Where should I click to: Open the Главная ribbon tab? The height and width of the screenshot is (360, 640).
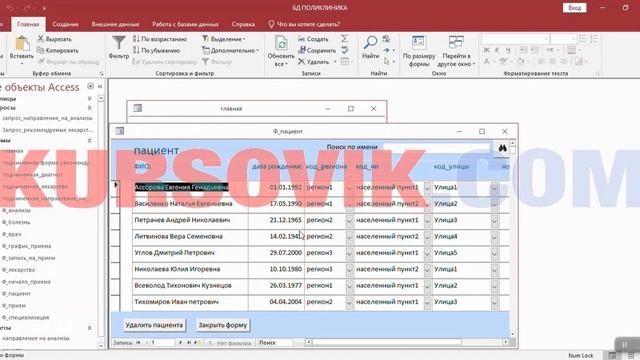pos(28,24)
